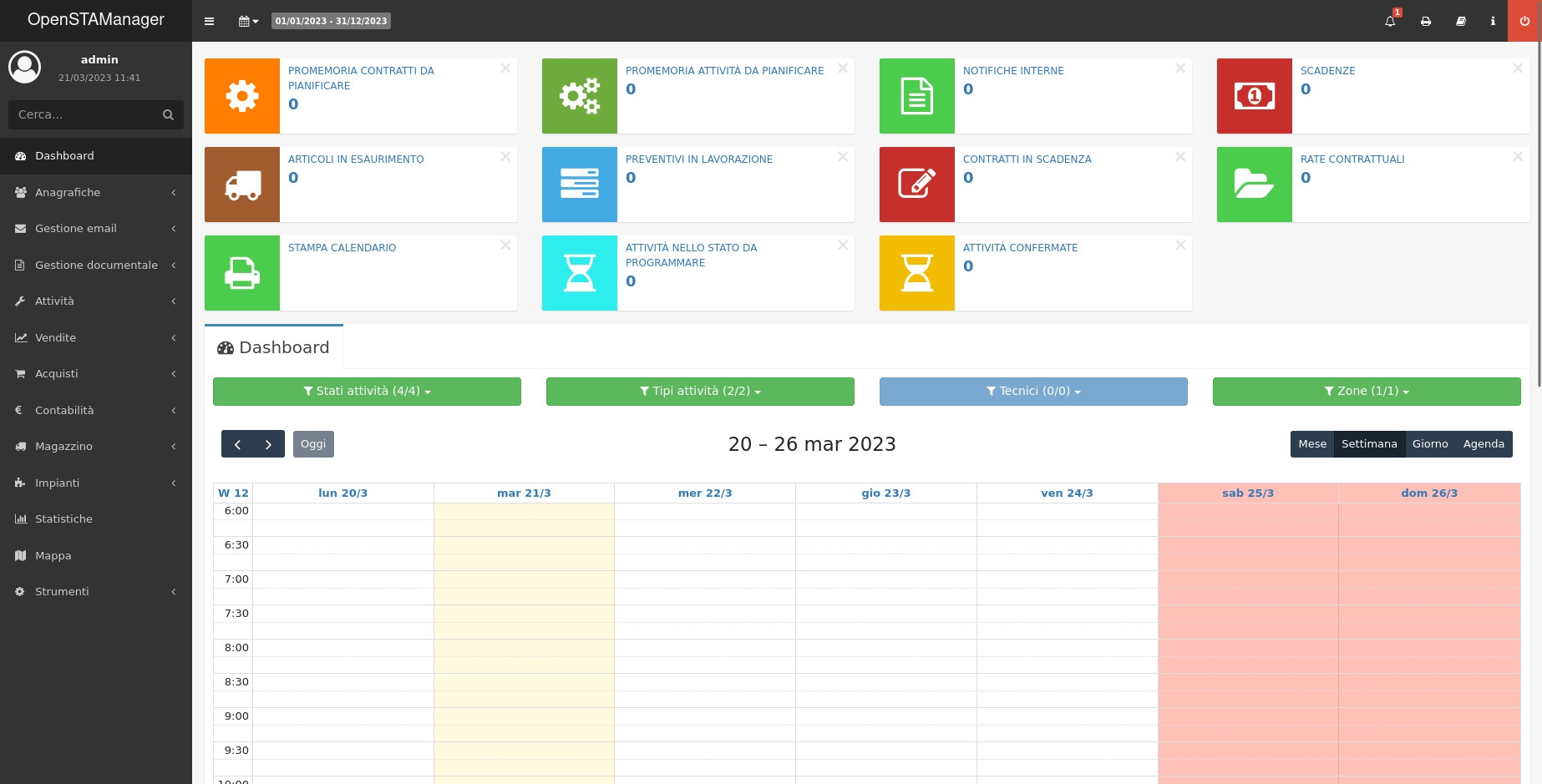Toggle sidebar with hamburger menu icon
The height and width of the screenshot is (784, 1542).
(x=210, y=21)
